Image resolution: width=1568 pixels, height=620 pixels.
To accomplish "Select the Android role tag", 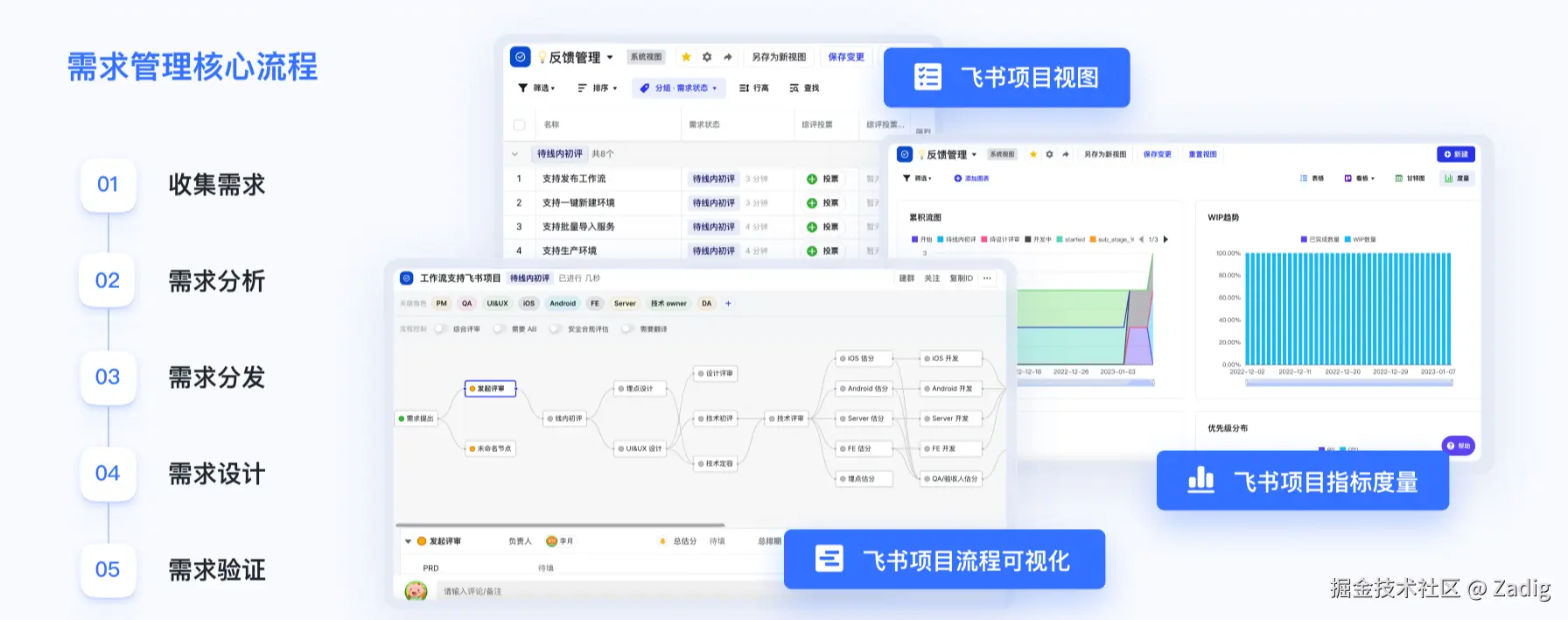I will 563,303.
